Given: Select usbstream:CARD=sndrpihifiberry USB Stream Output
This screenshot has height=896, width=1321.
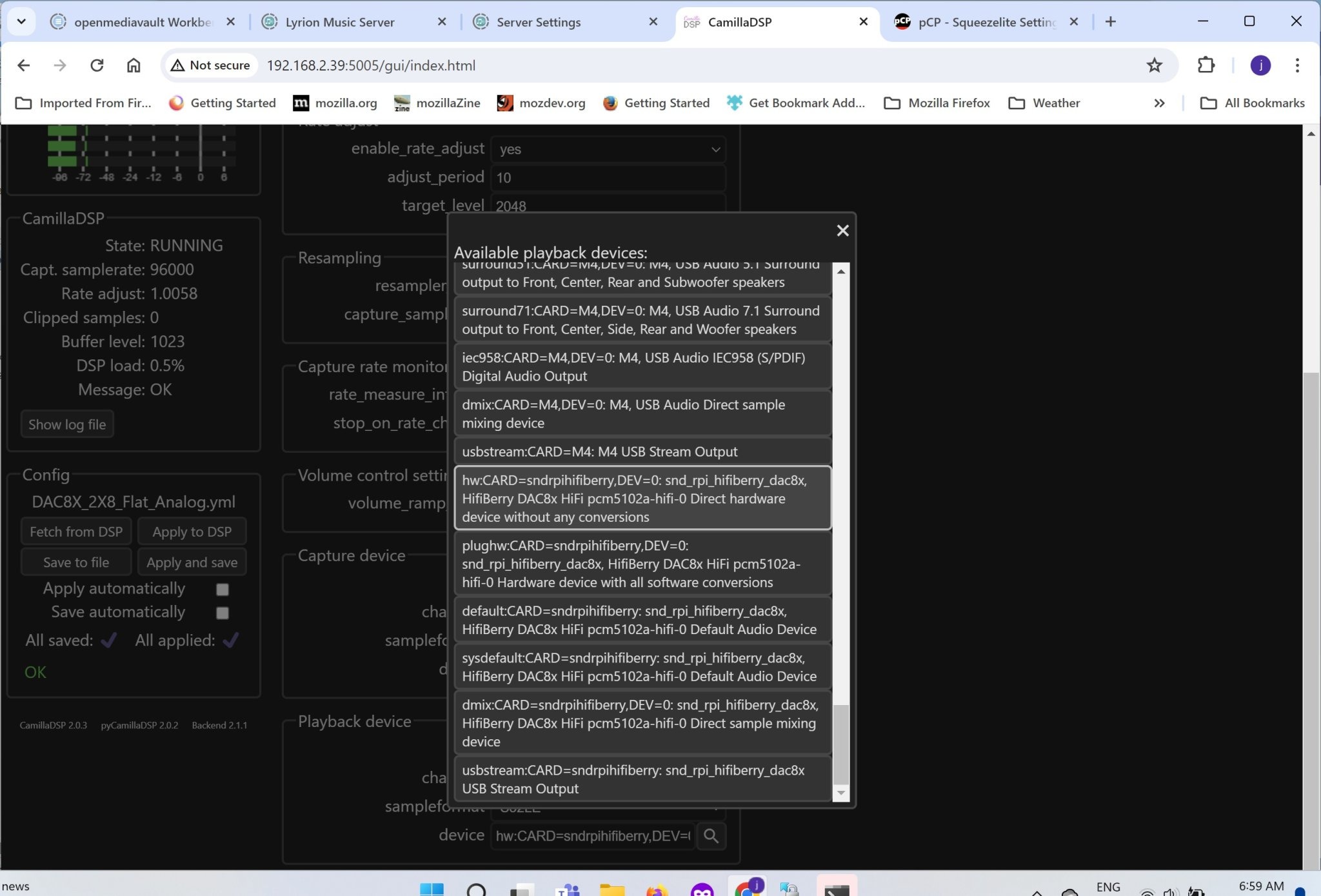Looking at the screenshot, I should [642, 779].
